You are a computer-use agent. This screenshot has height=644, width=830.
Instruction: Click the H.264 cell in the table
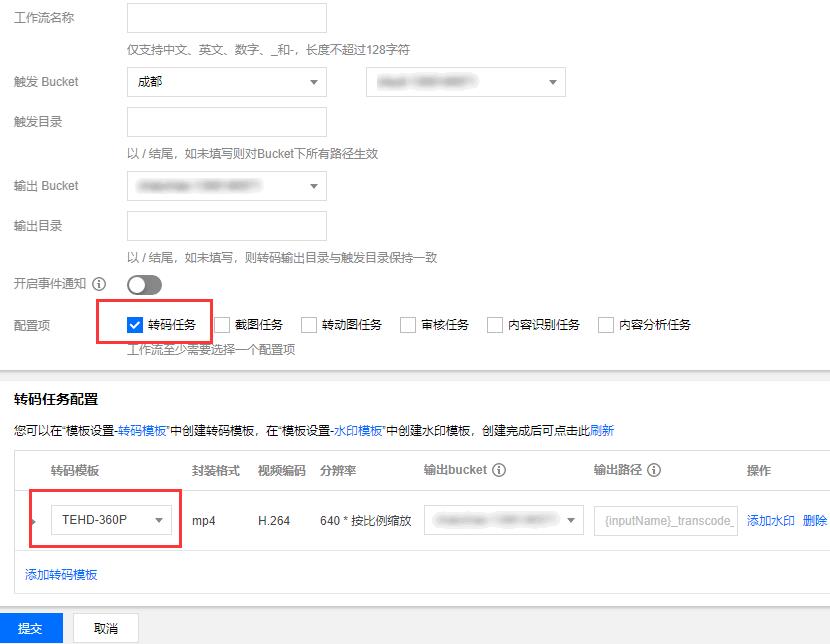coord(274,521)
